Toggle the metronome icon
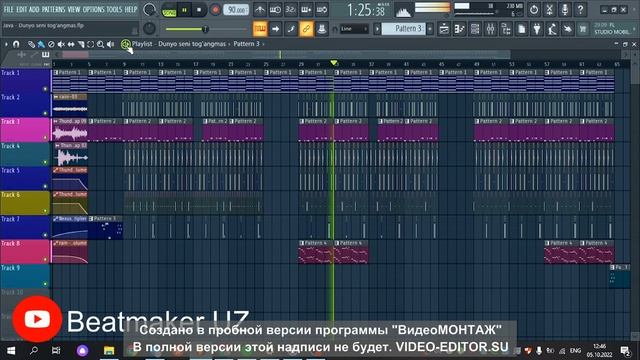The height and width of the screenshot is (360, 640). tap(260, 9)
